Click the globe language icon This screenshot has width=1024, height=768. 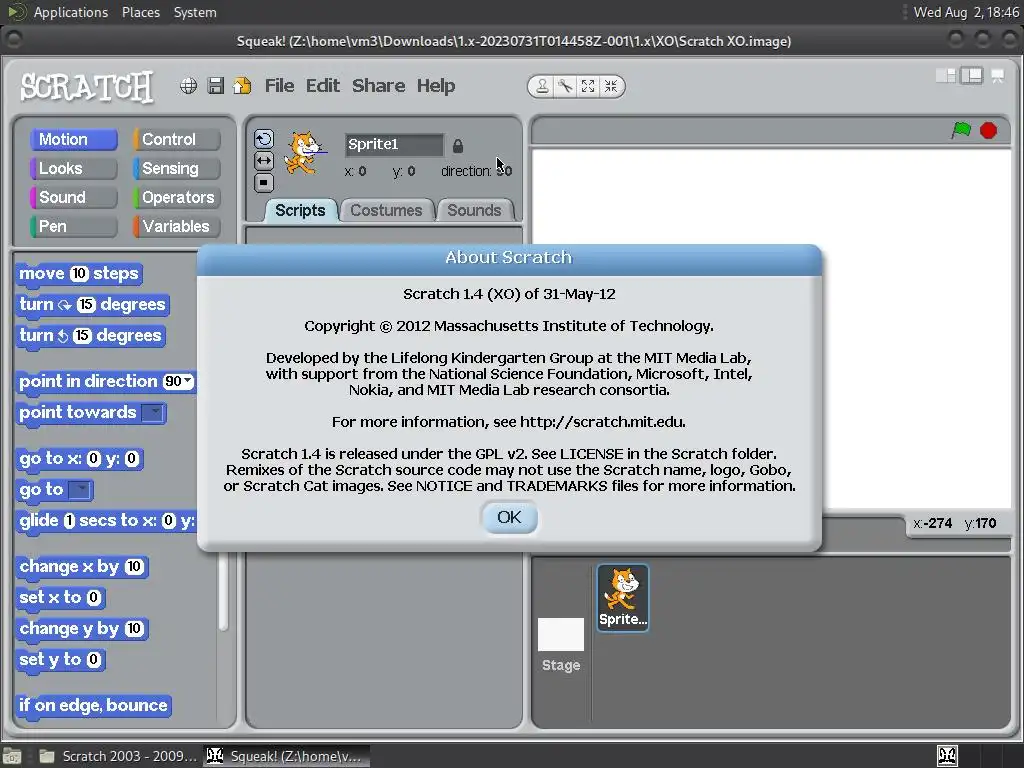[x=188, y=86]
